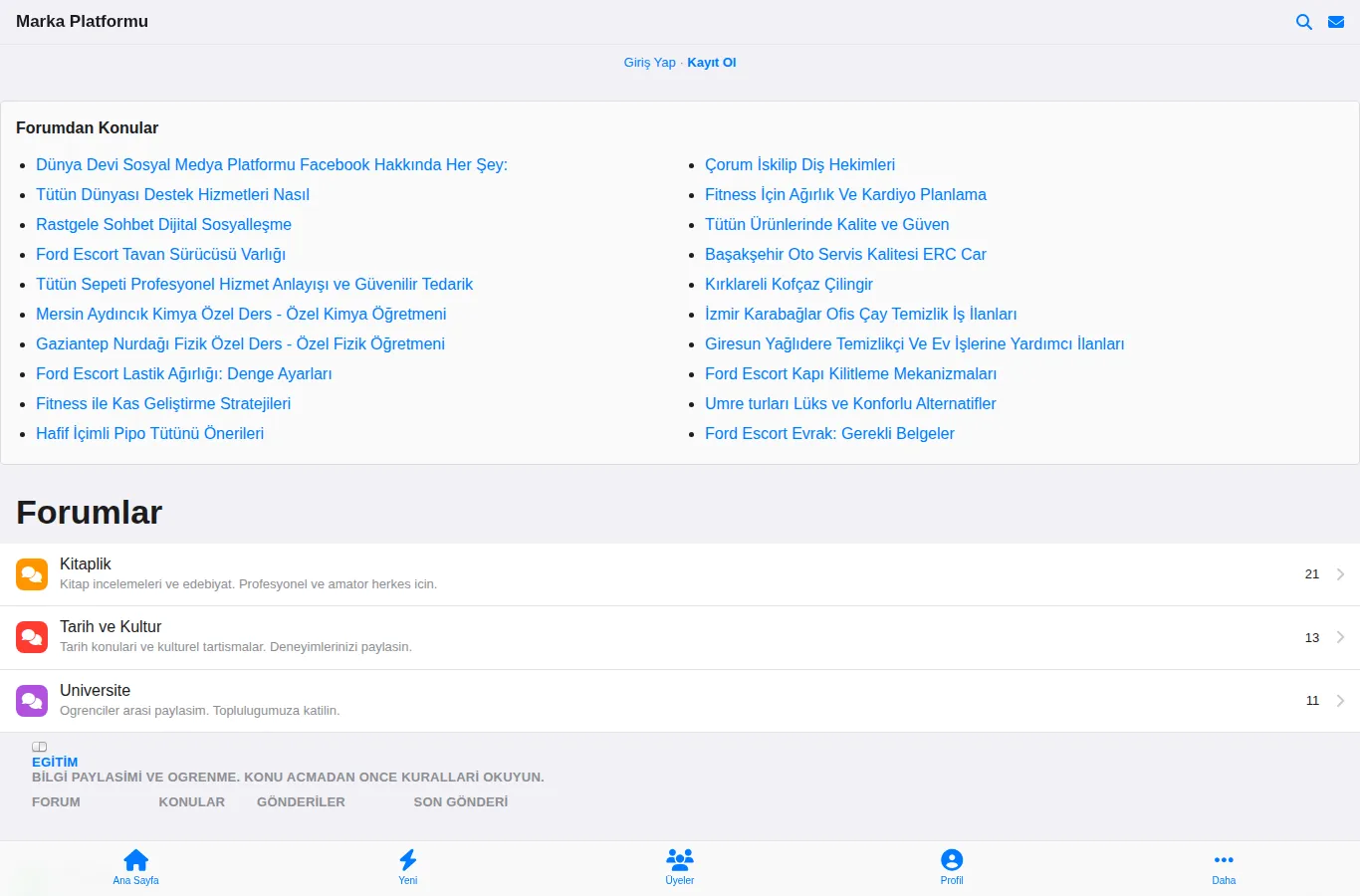Open the Yeni lightning tab

[x=408, y=867]
